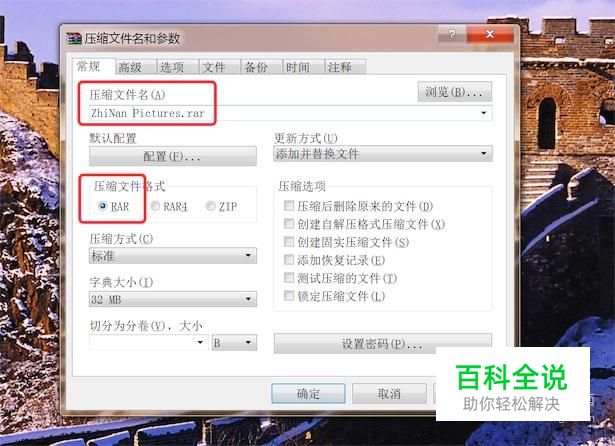
Task: Click into the archive name field ZhiNan Pictures.rar
Action: point(291,113)
